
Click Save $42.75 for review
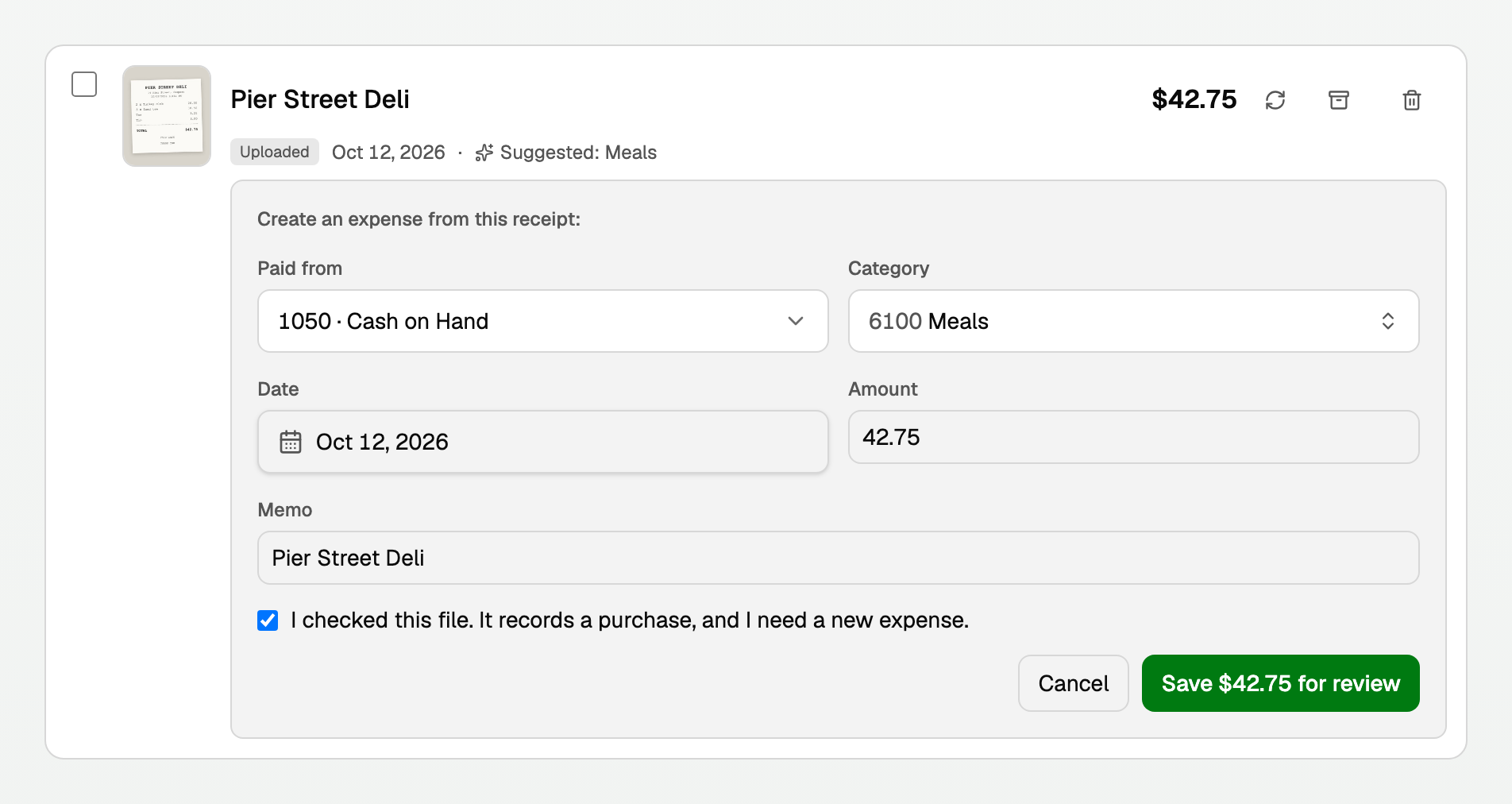[1281, 683]
